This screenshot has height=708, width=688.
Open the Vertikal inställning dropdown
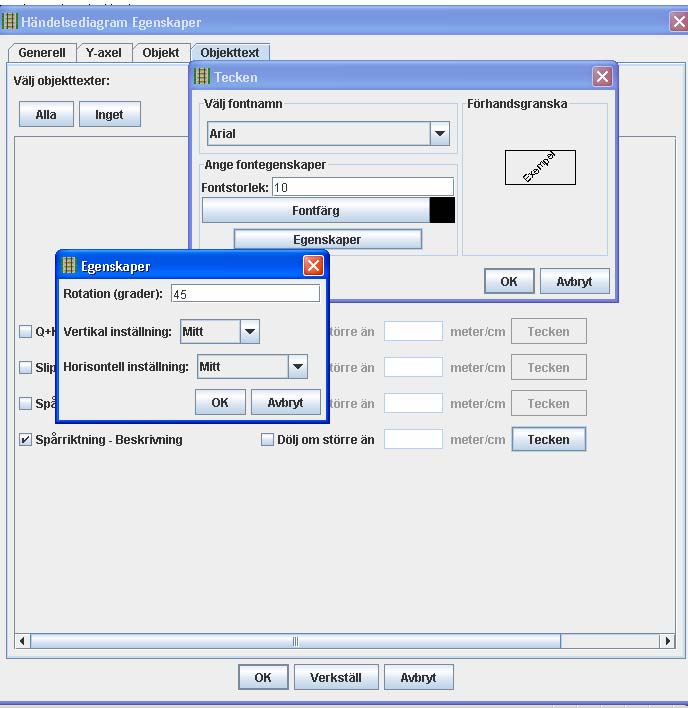219,331
